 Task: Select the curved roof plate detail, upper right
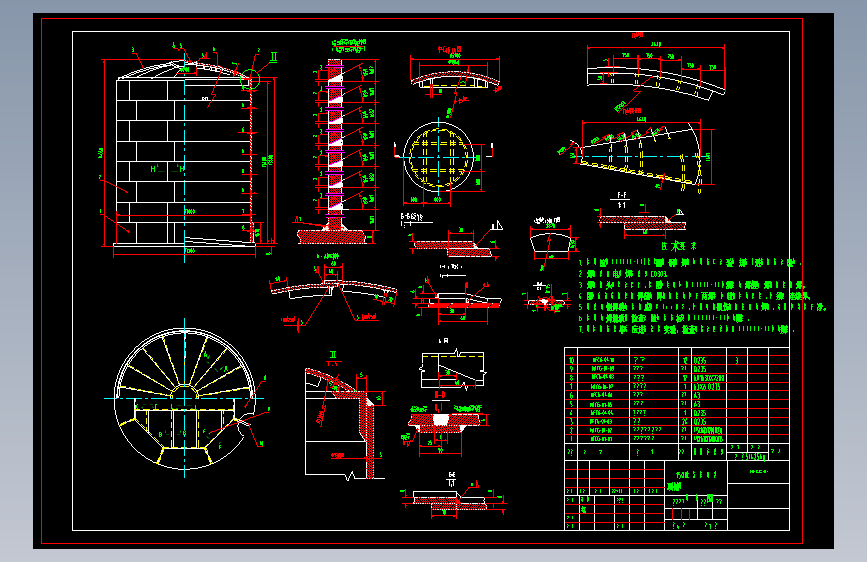coord(656,77)
